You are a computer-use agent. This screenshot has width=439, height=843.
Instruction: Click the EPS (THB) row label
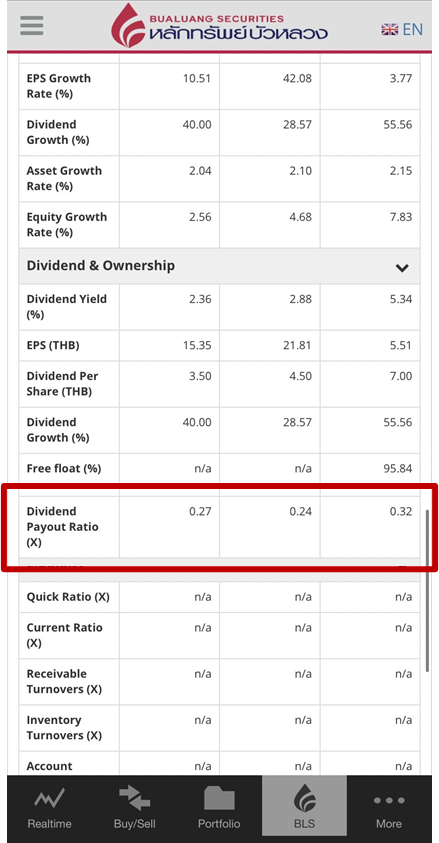(x=53, y=345)
